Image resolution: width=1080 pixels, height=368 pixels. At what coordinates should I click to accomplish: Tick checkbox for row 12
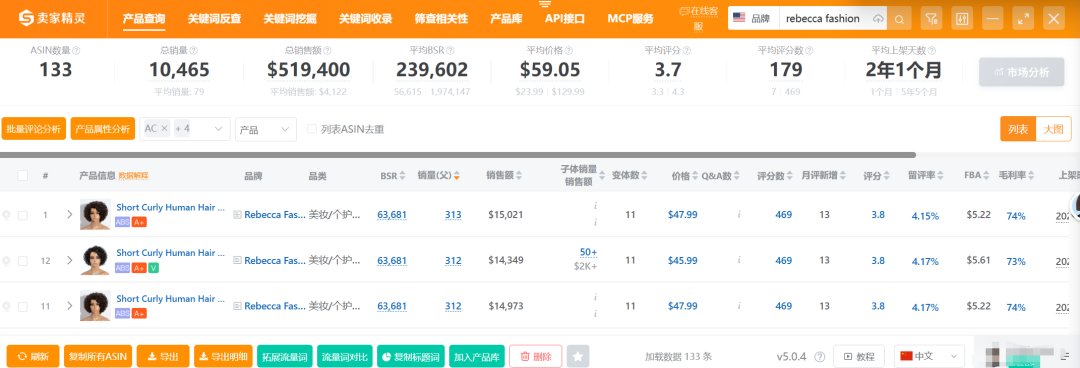(23, 260)
